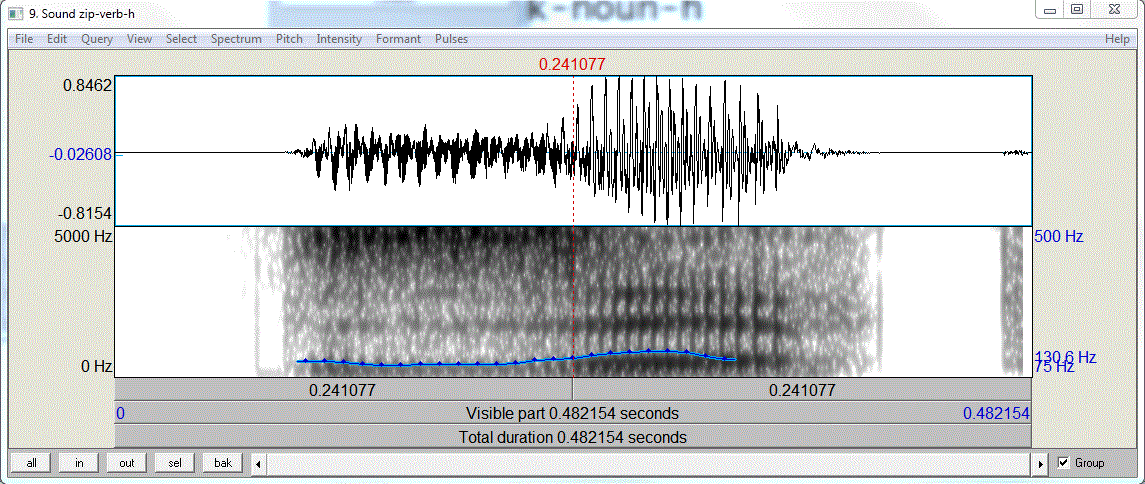
Task: Click the 'bak' zoom back button
Action: coord(223,463)
